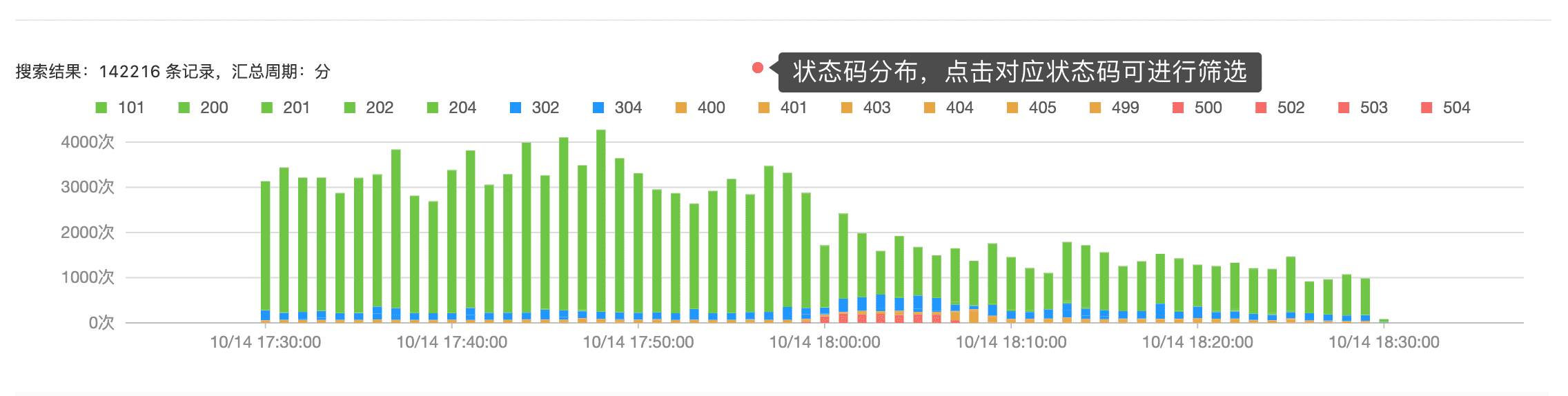Select the 502 status code legend label

1291,108
